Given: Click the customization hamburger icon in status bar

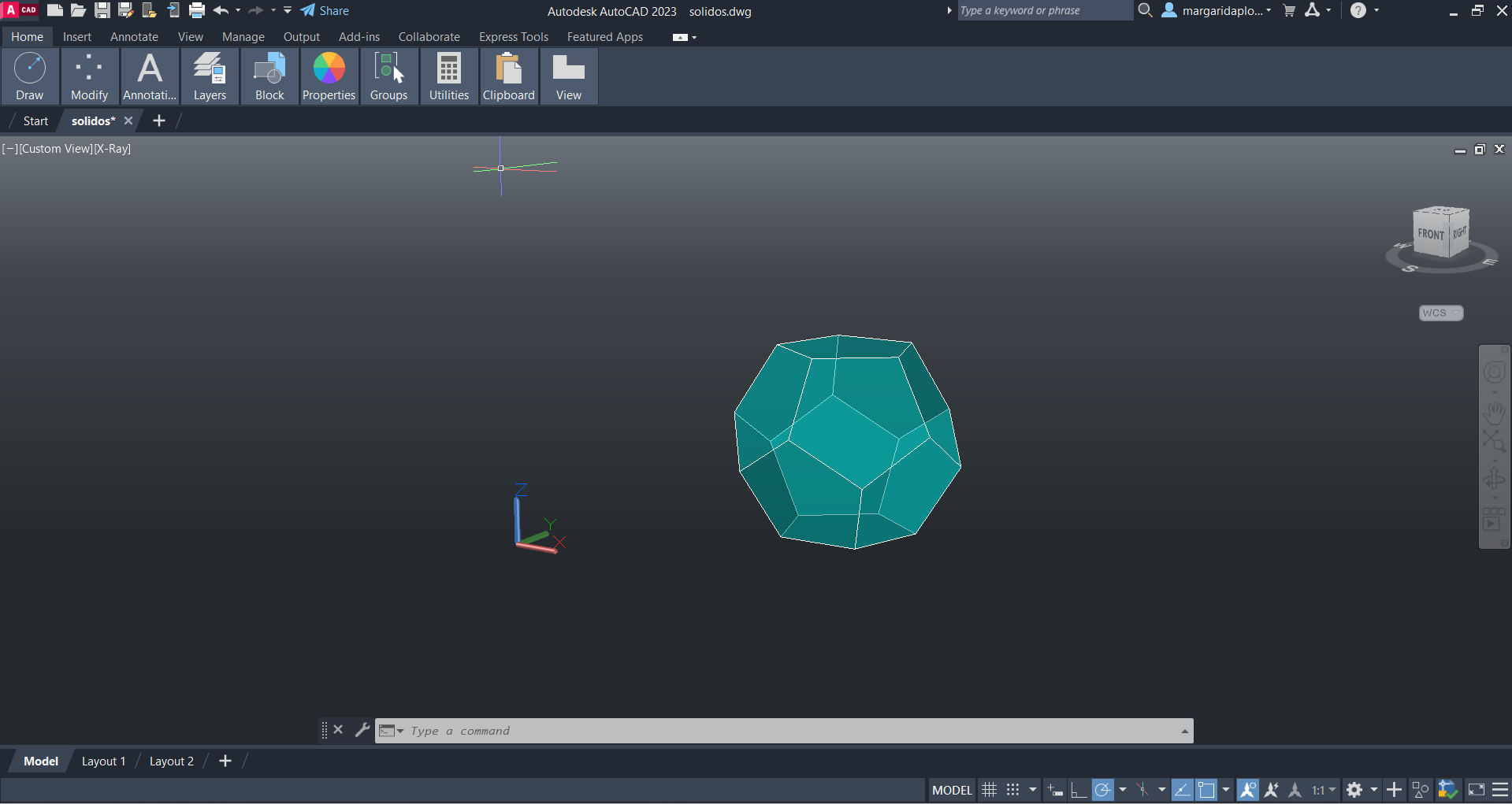Looking at the screenshot, I should [1500, 790].
